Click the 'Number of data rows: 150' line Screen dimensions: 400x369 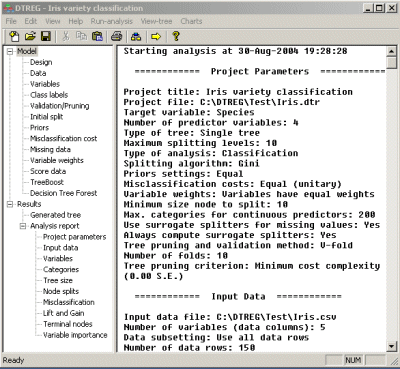tap(190, 348)
